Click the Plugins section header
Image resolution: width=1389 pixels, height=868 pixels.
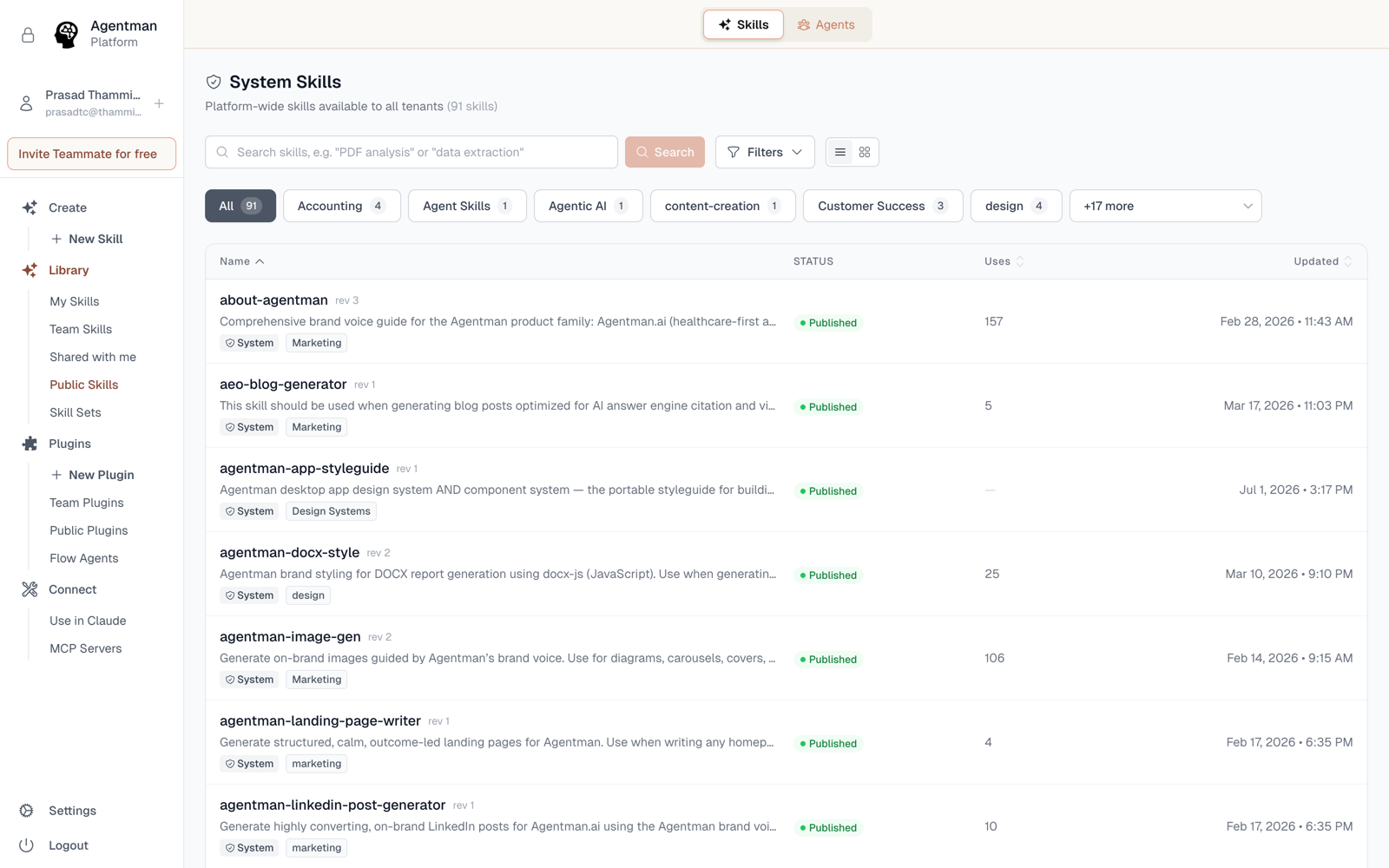pyautogui.click(x=69, y=444)
